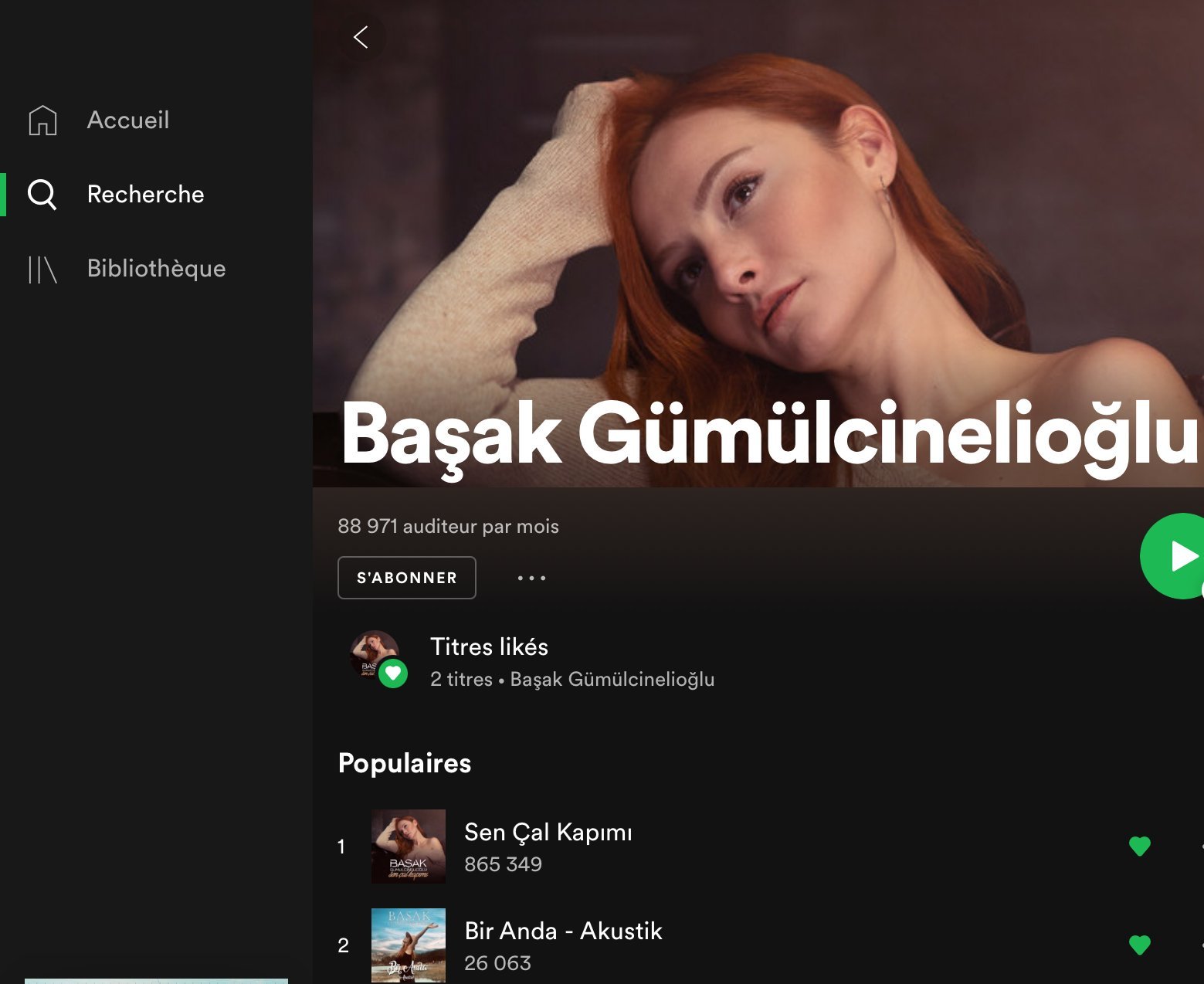
Task: Open Accueil in the sidebar
Action: tap(128, 120)
